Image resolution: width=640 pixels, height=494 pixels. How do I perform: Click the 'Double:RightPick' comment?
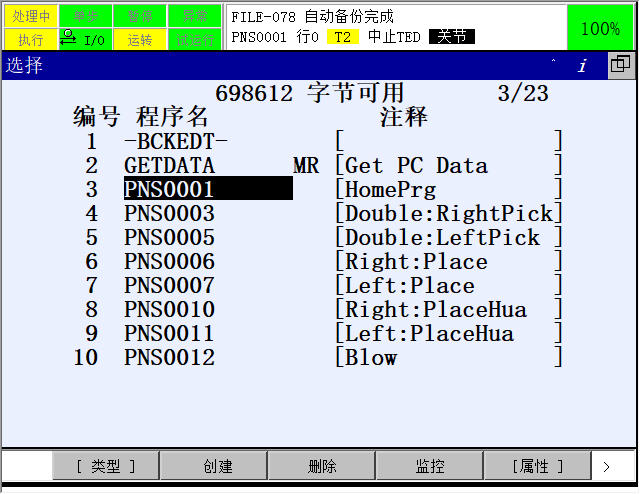click(449, 214)
